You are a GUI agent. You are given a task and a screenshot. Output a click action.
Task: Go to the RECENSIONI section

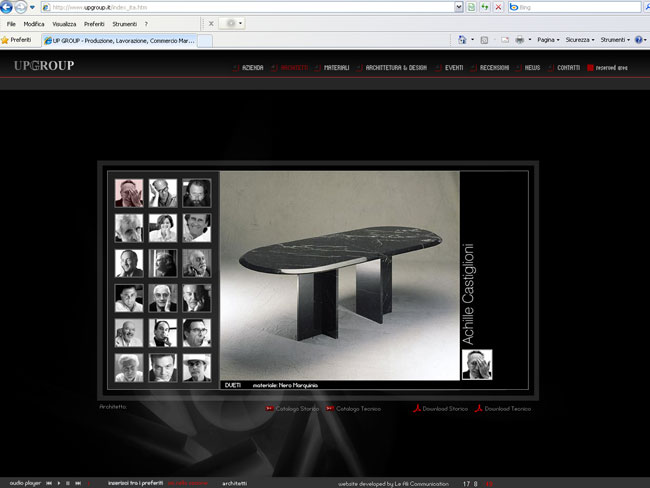pyautogui.click(x=494, y=68)
